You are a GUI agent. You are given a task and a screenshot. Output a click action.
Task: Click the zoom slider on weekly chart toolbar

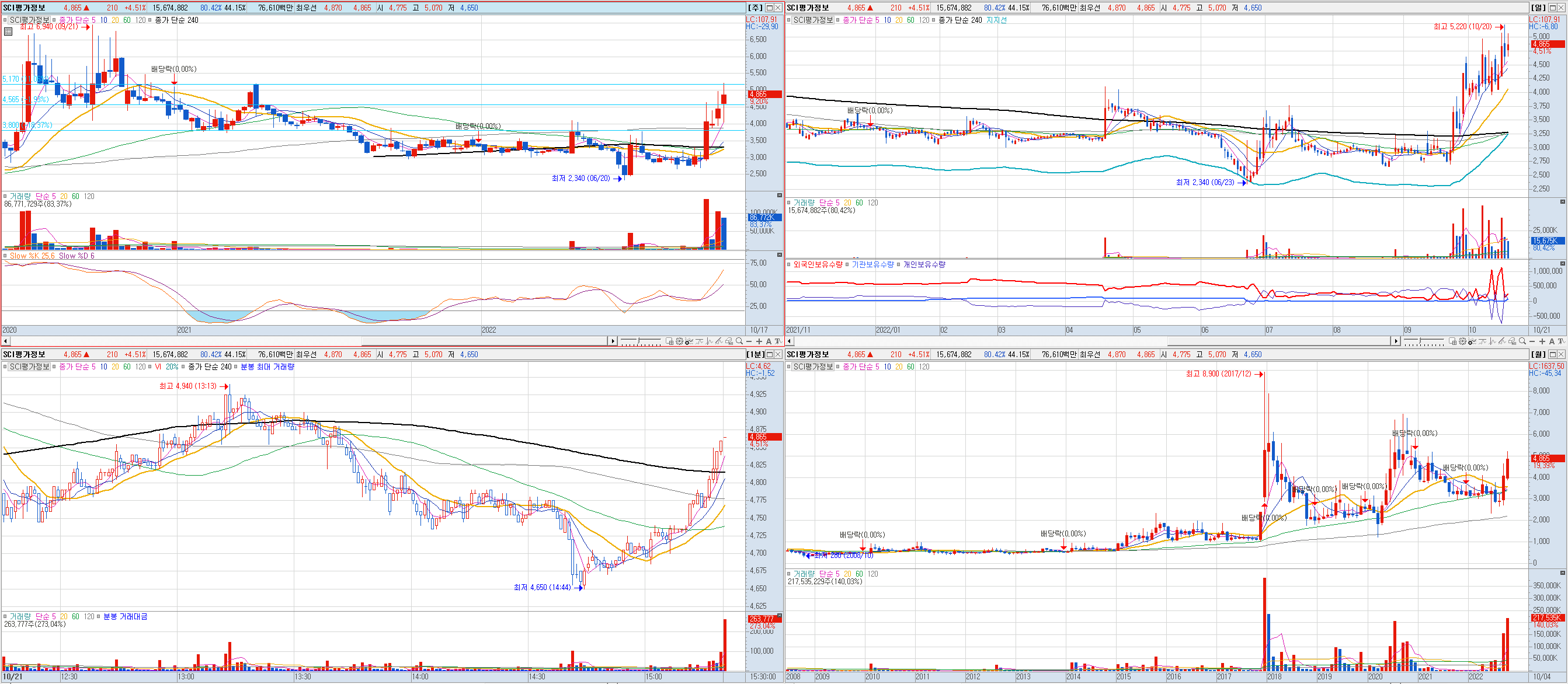[638, 340]
